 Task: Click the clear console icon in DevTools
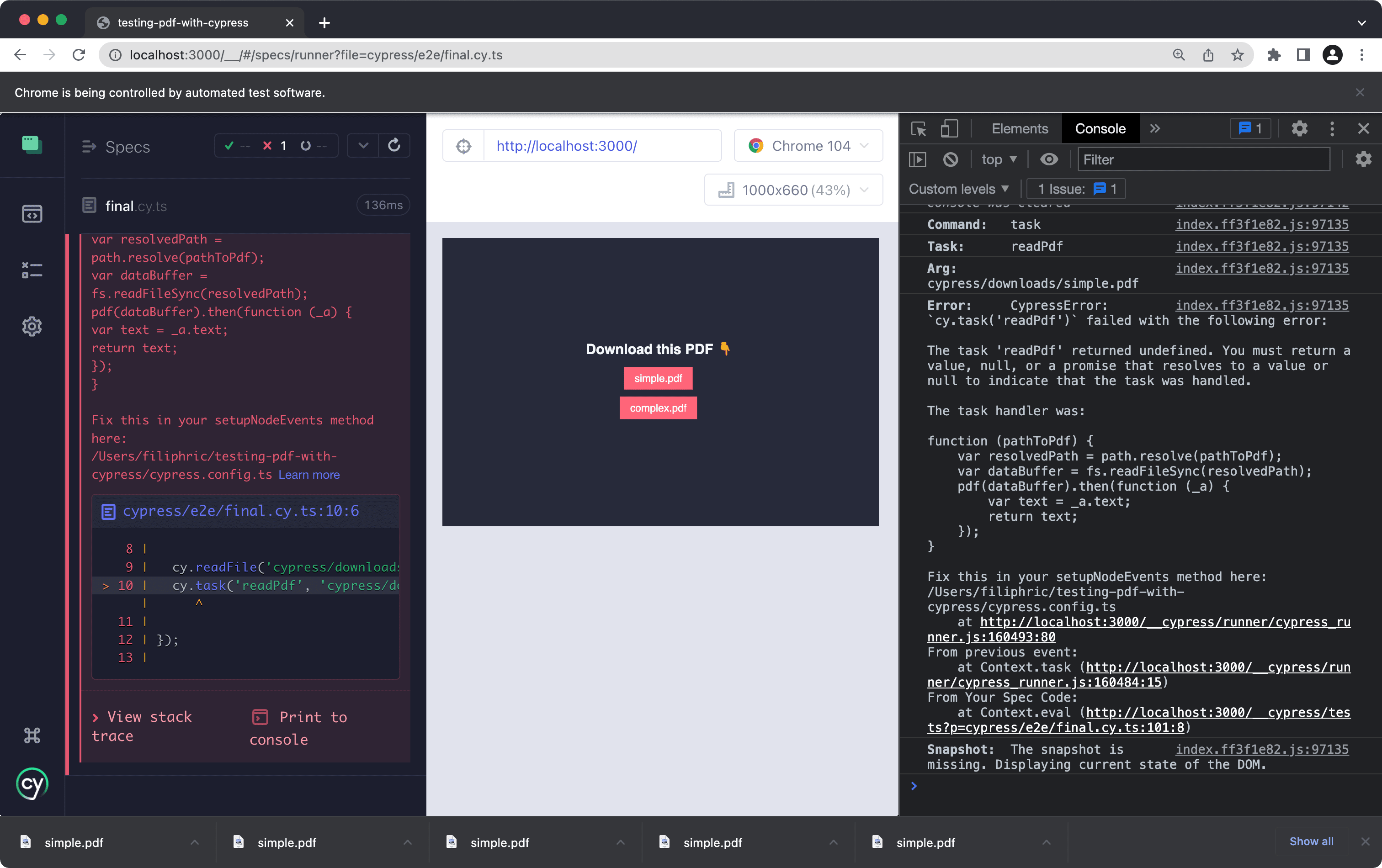pyautogui.click(x=951, y=159)
